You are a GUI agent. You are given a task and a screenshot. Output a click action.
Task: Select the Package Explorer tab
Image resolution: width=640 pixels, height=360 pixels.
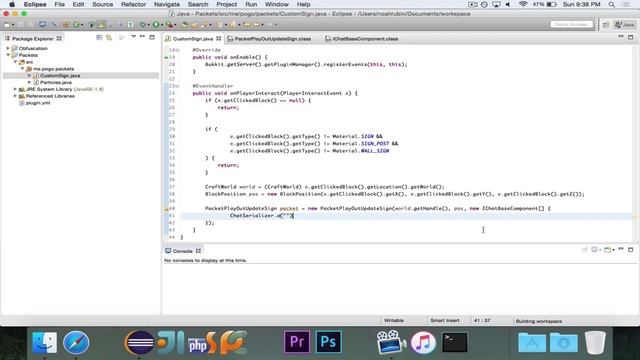33,38
